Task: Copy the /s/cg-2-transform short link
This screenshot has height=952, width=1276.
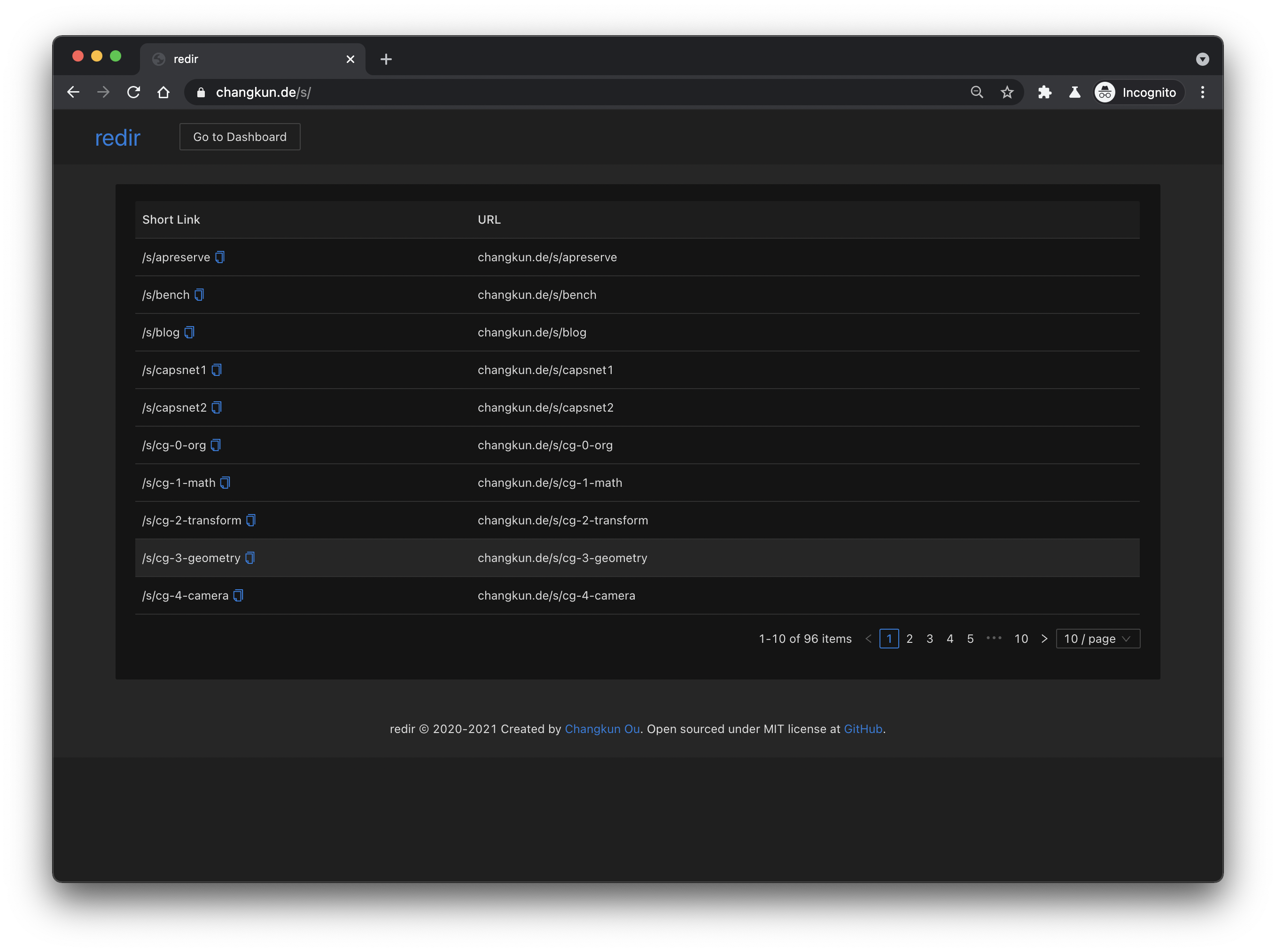Action: (250, 520)
